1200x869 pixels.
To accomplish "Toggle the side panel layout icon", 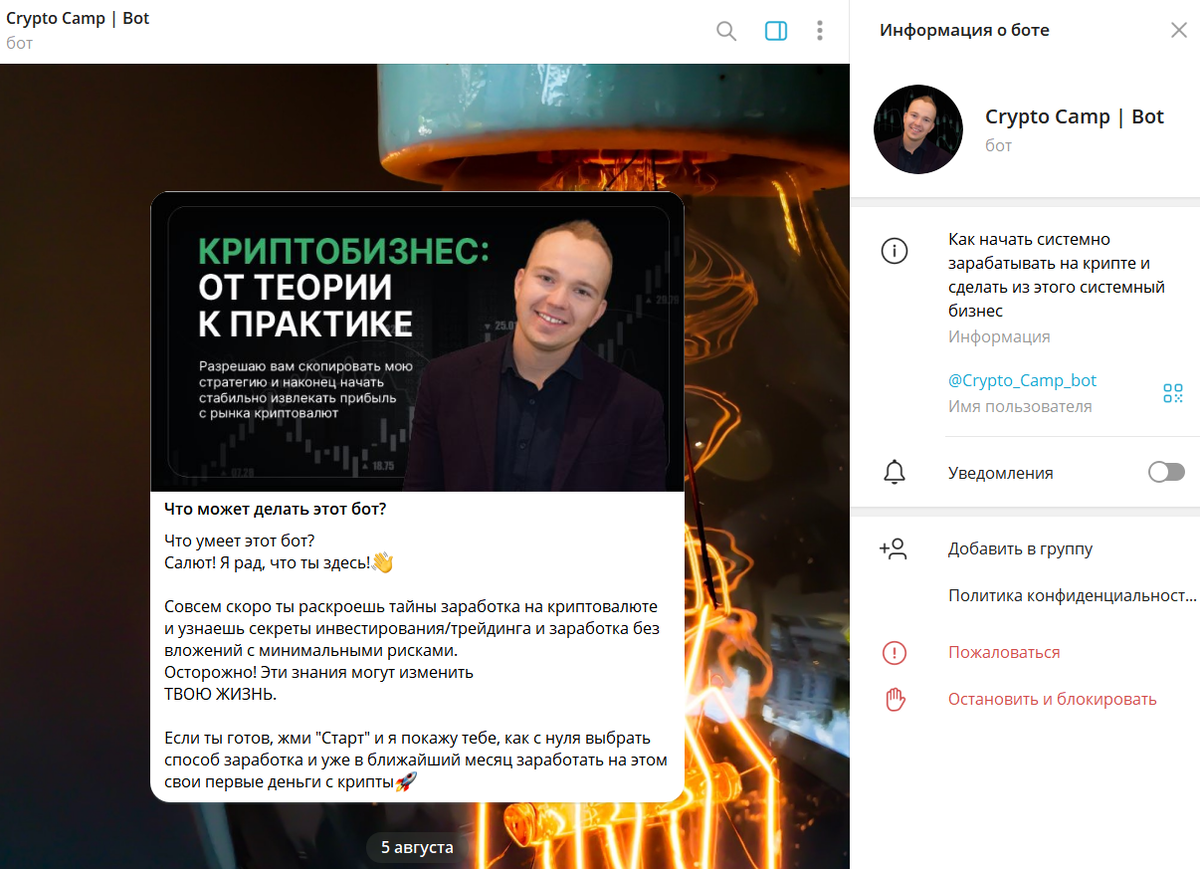I will [x=776, y=31].
